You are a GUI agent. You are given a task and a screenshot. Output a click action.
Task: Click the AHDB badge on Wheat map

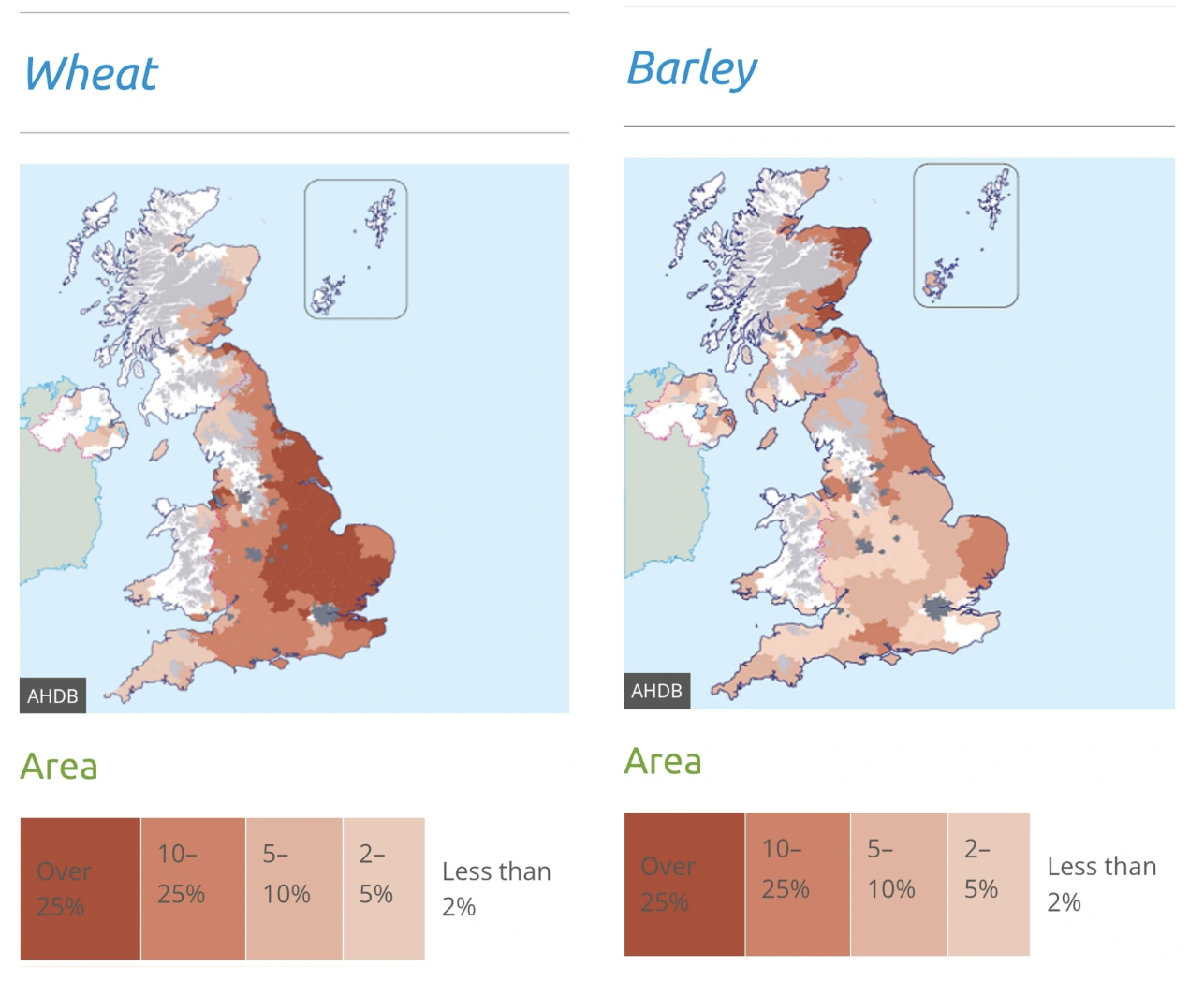click(x=52, y=695)
